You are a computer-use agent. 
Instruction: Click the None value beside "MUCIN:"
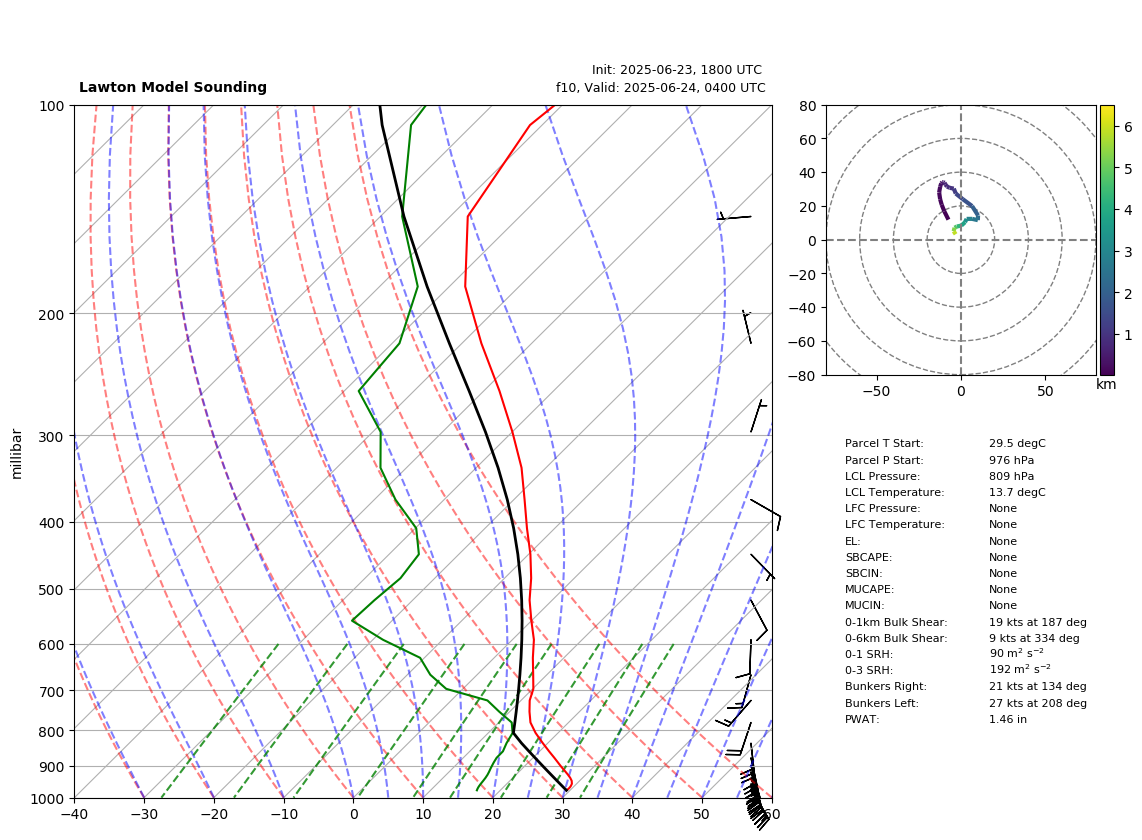[x=1003, y=605]
